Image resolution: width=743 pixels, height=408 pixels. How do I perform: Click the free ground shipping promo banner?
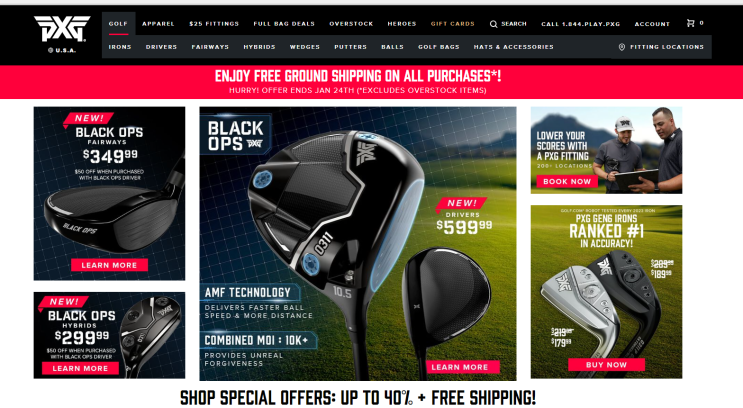coord(358,82)
